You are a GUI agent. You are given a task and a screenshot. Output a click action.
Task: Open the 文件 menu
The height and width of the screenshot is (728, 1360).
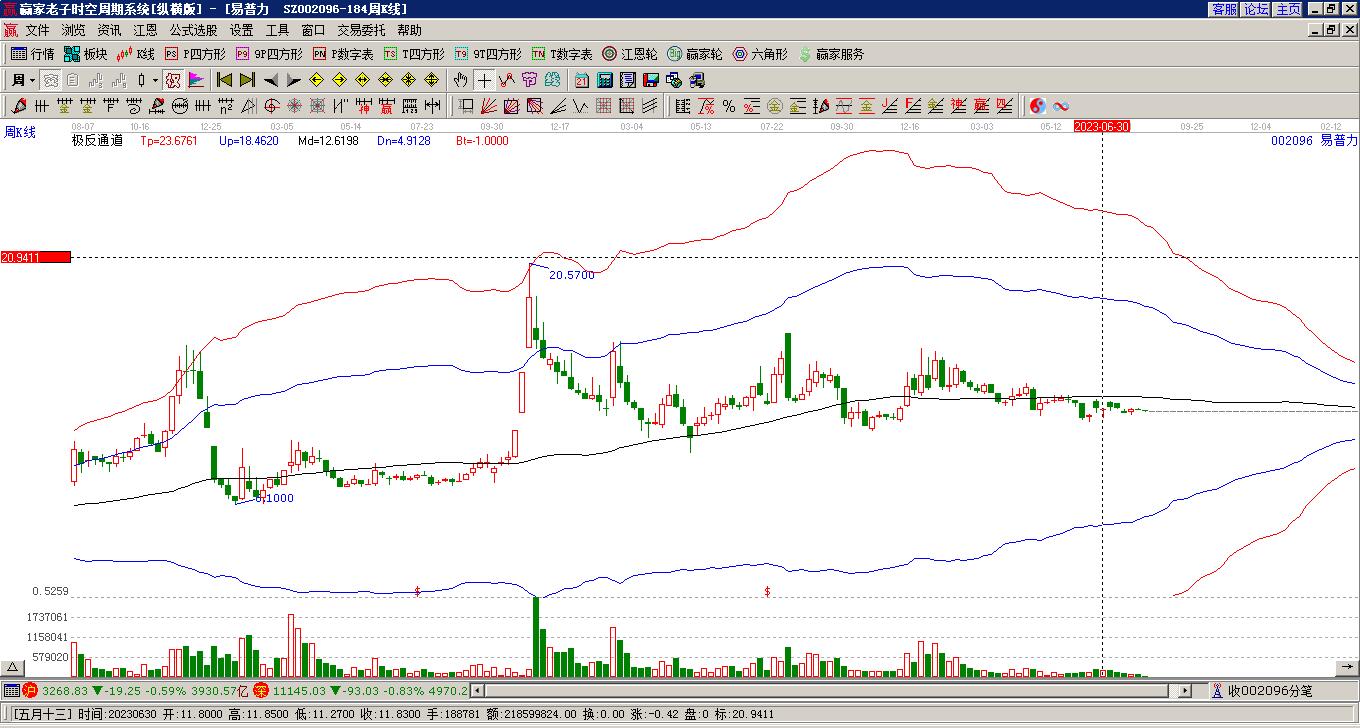[37, 31]
